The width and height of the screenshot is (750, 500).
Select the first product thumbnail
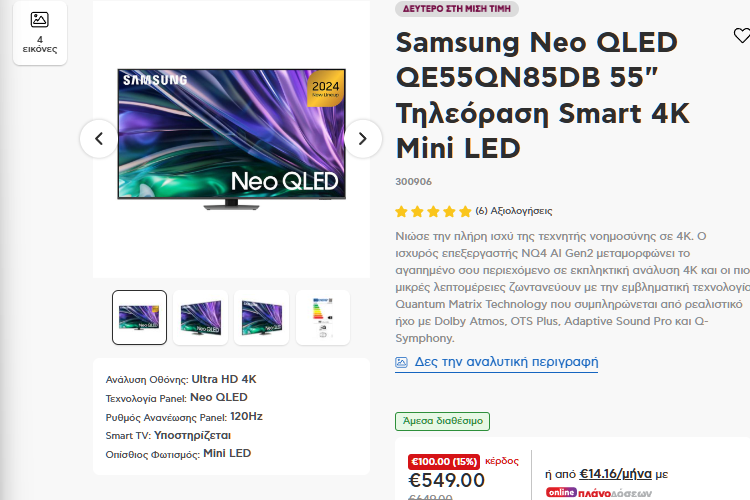pos(140,317)
